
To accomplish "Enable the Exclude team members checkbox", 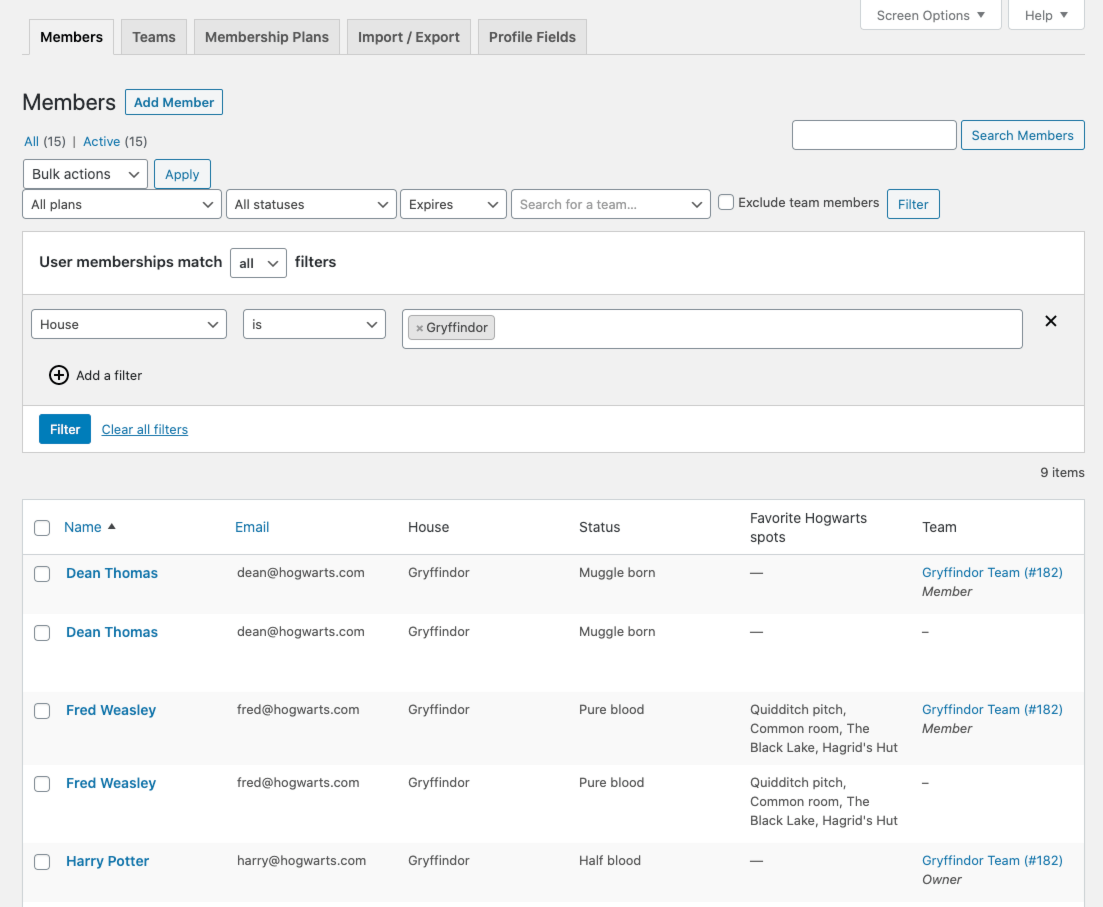I will (725, 202).
